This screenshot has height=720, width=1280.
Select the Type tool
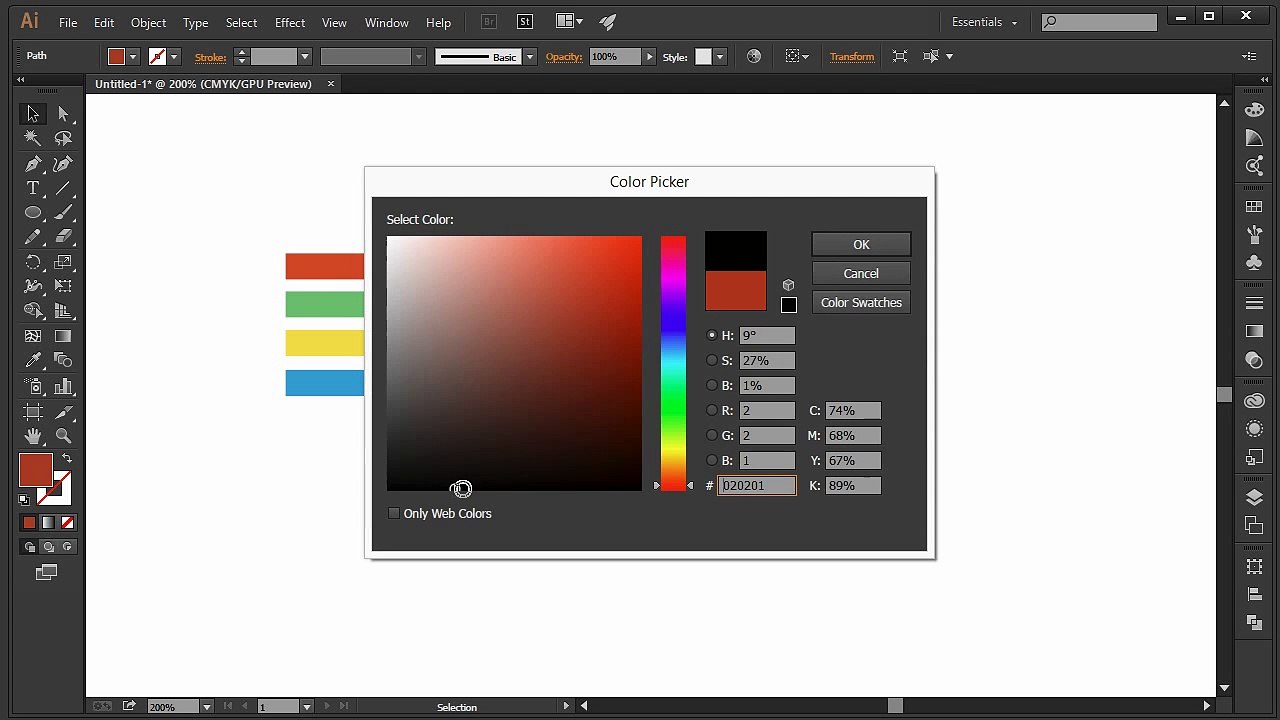(33, 188)
